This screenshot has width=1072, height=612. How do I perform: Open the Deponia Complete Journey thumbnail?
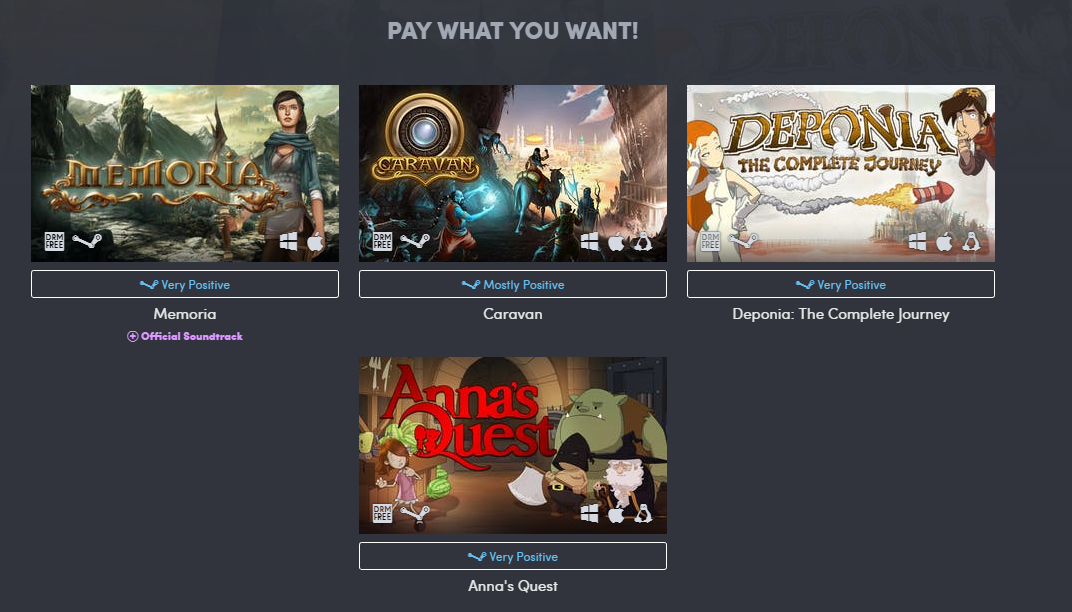841,173
